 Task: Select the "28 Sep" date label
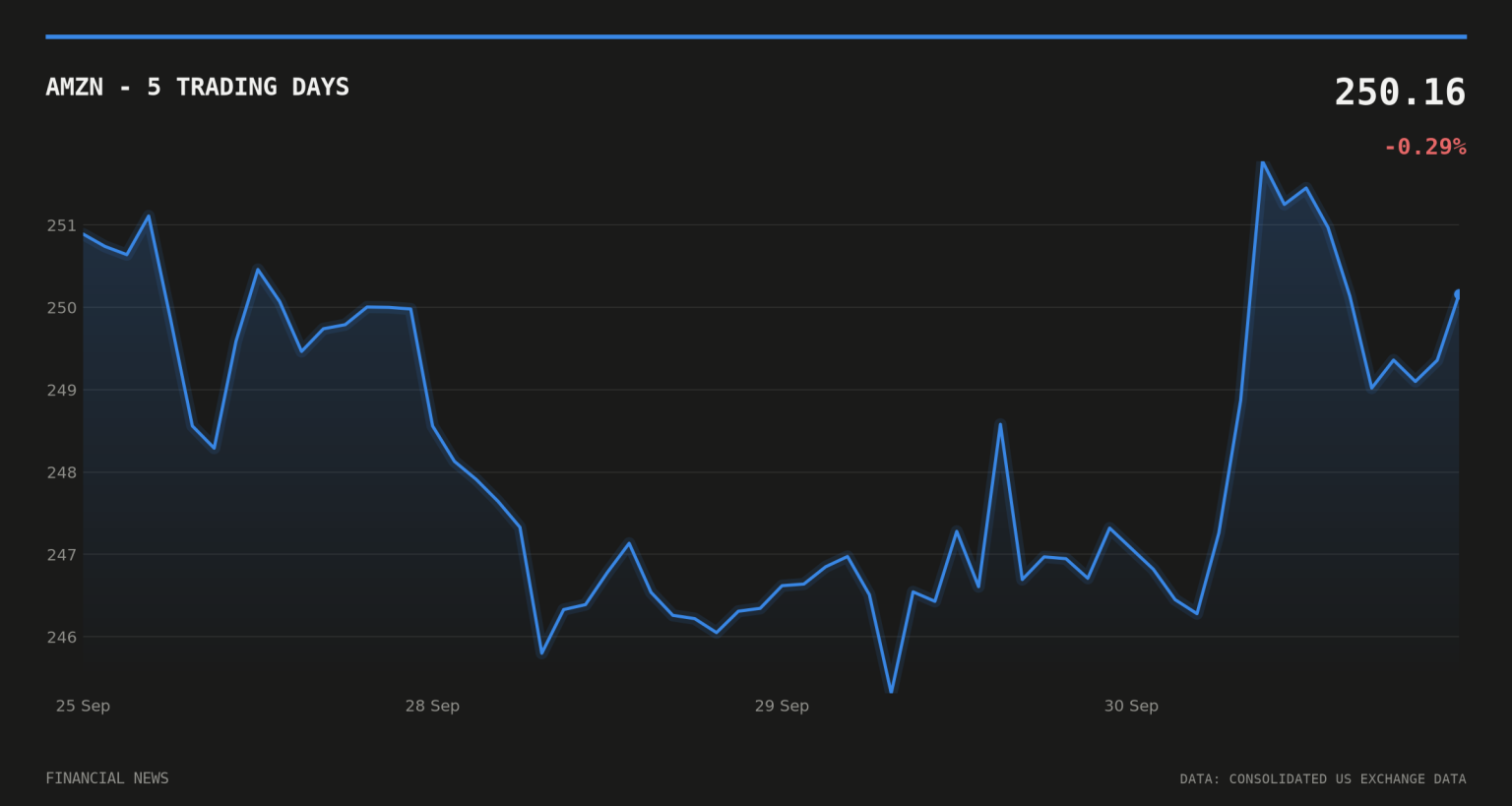click(432, 706)
